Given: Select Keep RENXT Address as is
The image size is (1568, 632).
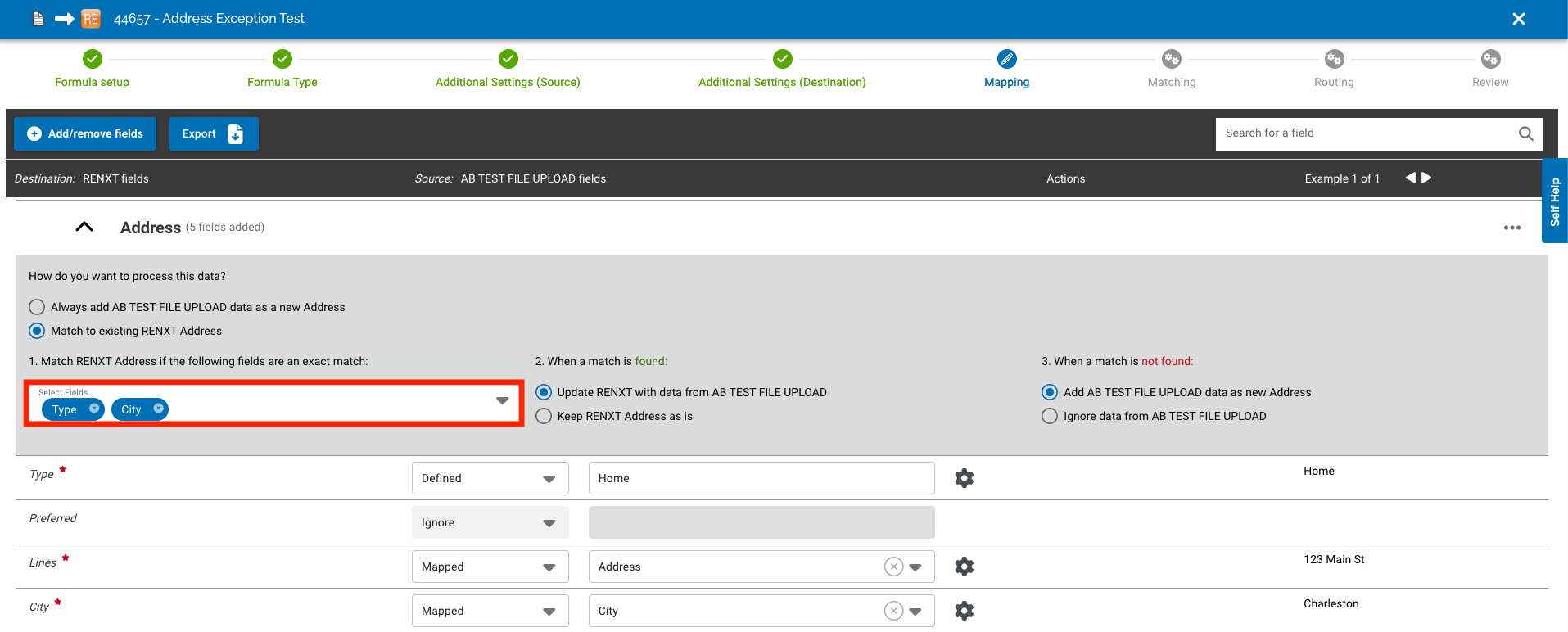Looking at the screenshot, I should click(x=544, y=416).
